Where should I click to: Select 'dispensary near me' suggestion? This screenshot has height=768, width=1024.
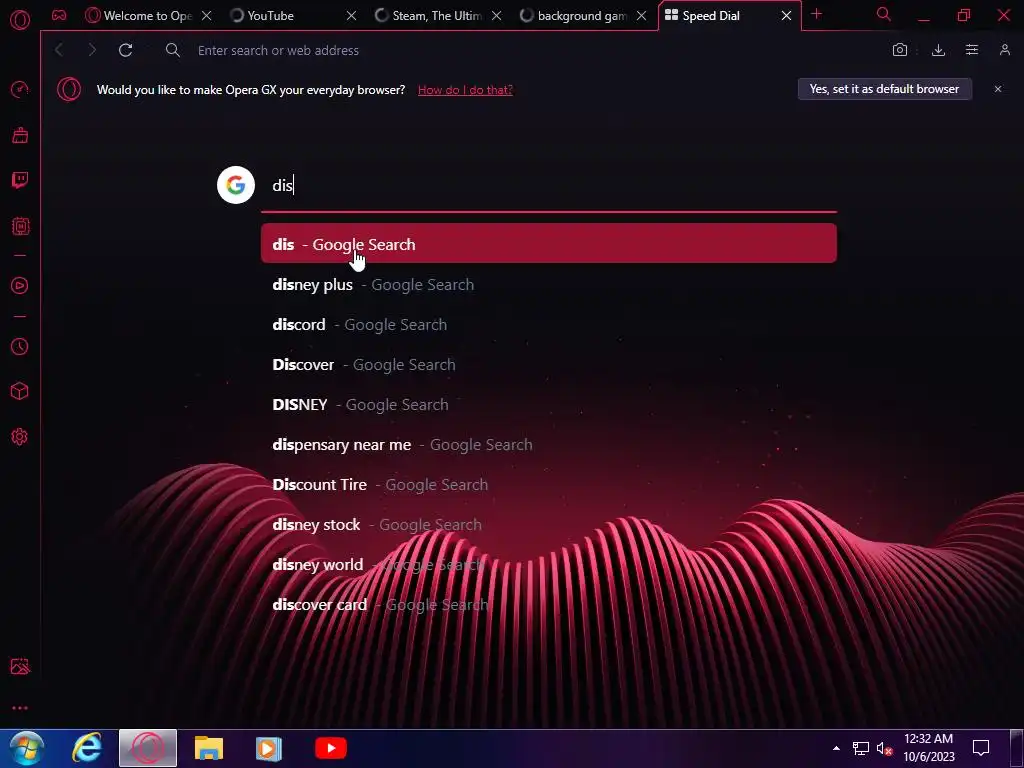pos(549,445)
